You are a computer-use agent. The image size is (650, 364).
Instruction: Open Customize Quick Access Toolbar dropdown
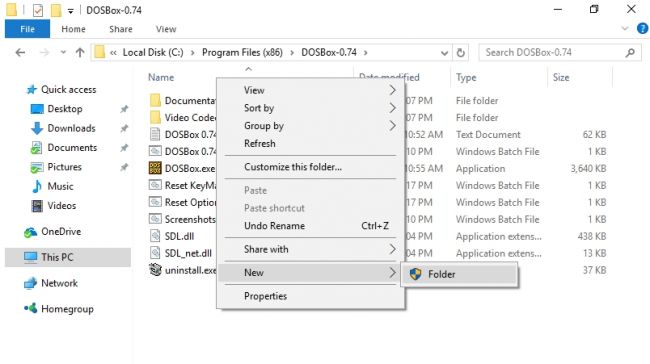[70, 11]
